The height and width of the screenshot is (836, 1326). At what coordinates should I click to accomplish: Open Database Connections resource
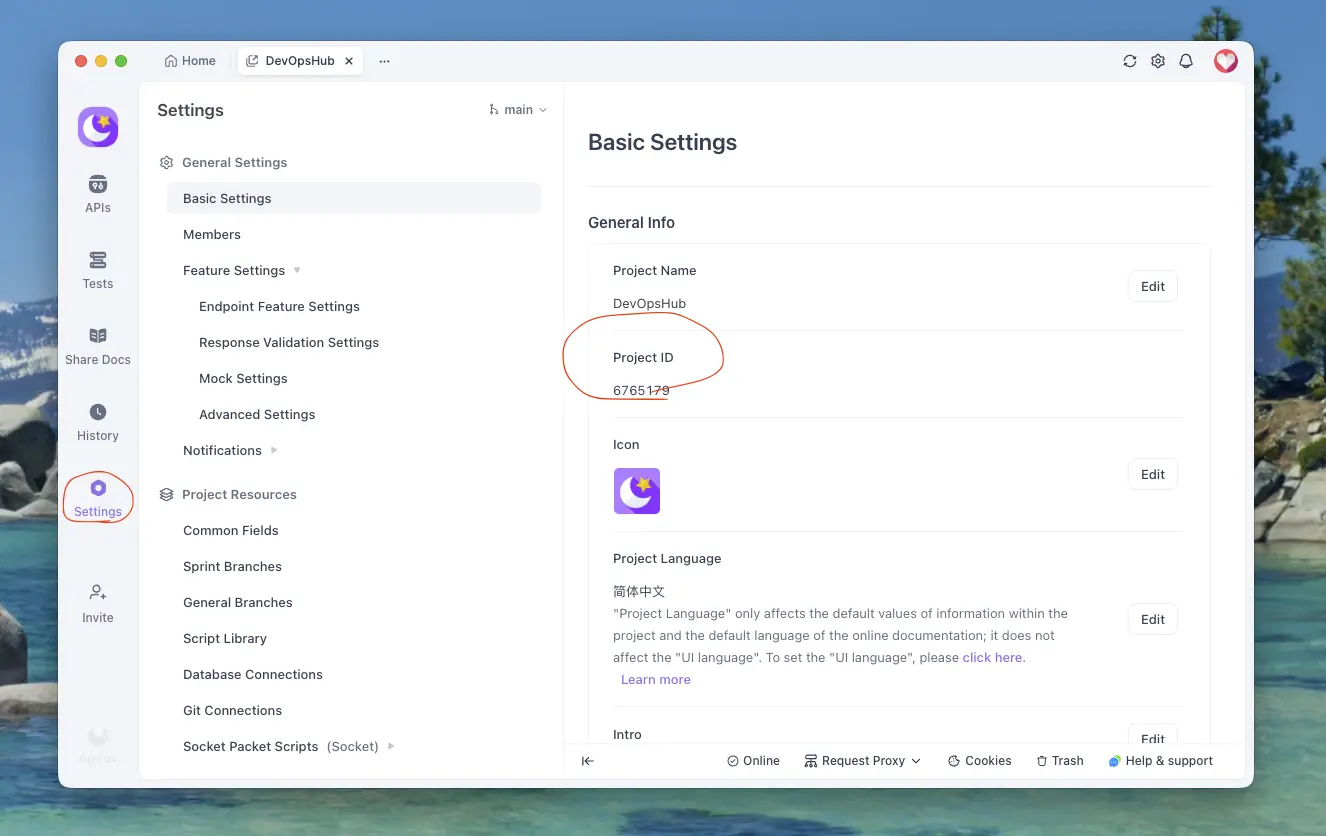pyautogui.click(x=253, y=674)
